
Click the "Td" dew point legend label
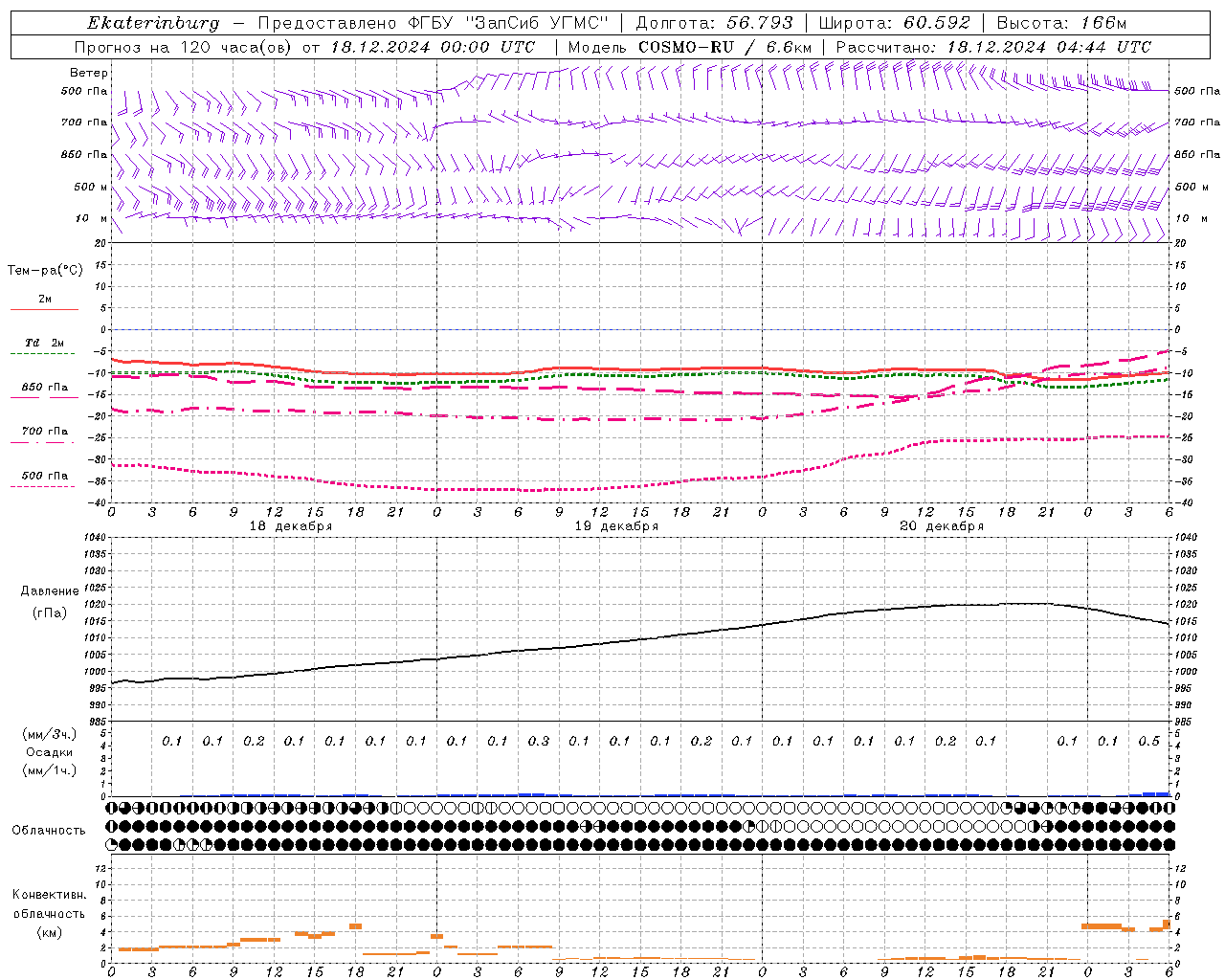[32, 343]
